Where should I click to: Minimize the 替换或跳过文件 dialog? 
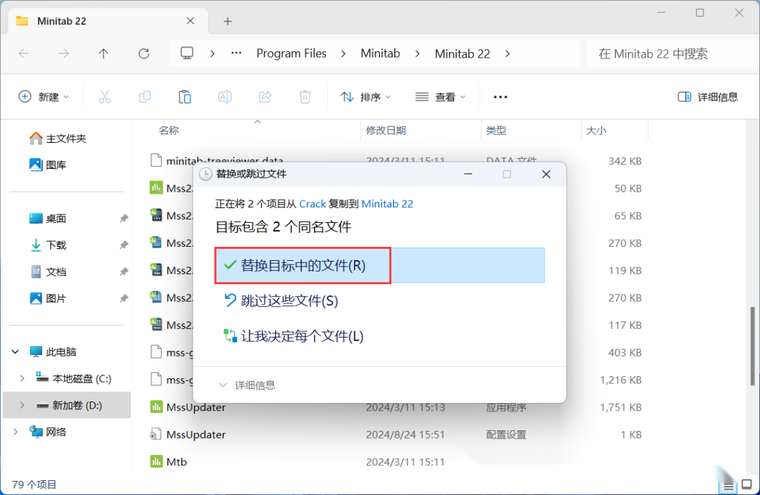point(468,174)
